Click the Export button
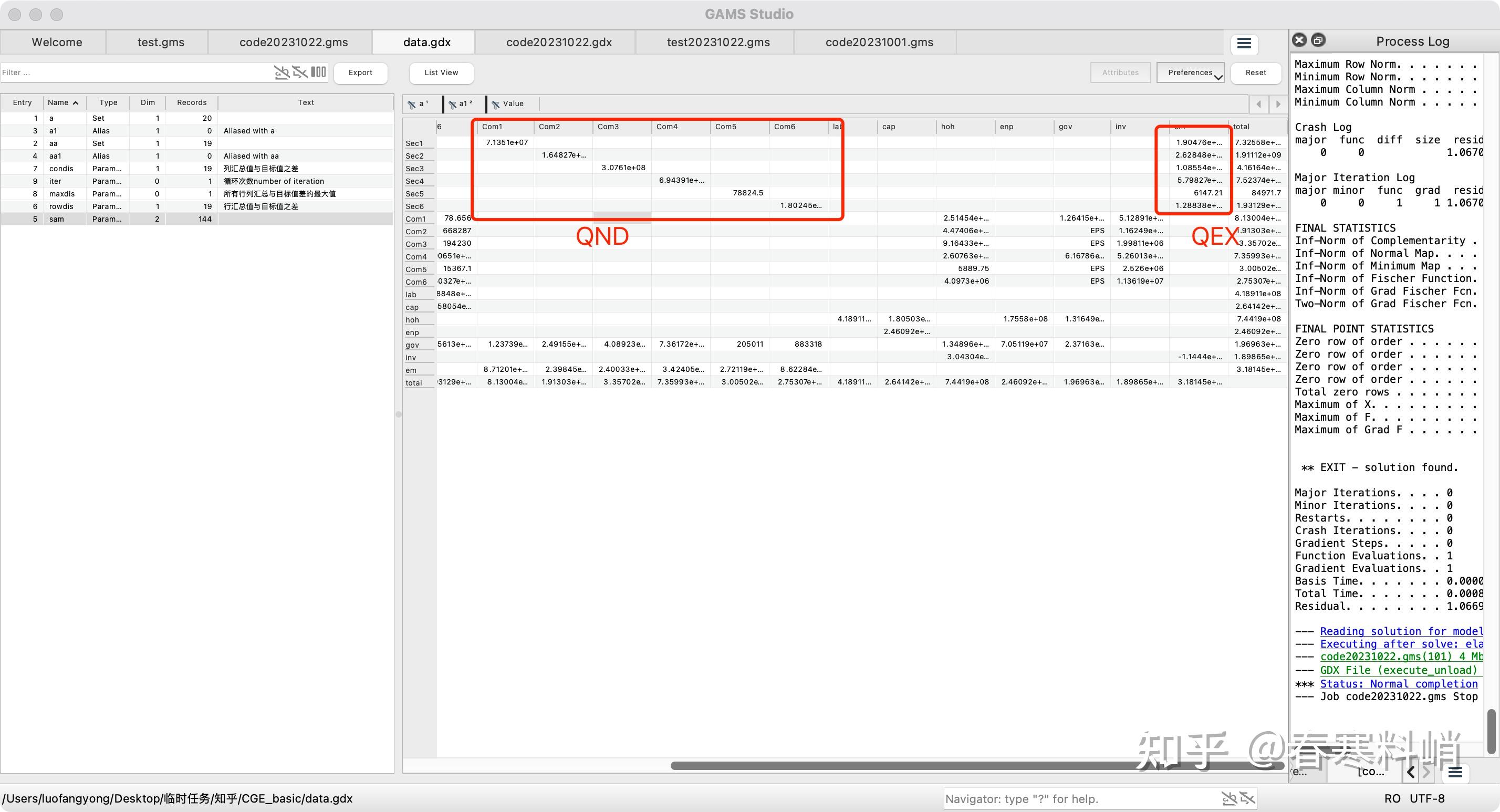Image resolution: width=1500 pixels, height=812 pixels. click(360, 73)
